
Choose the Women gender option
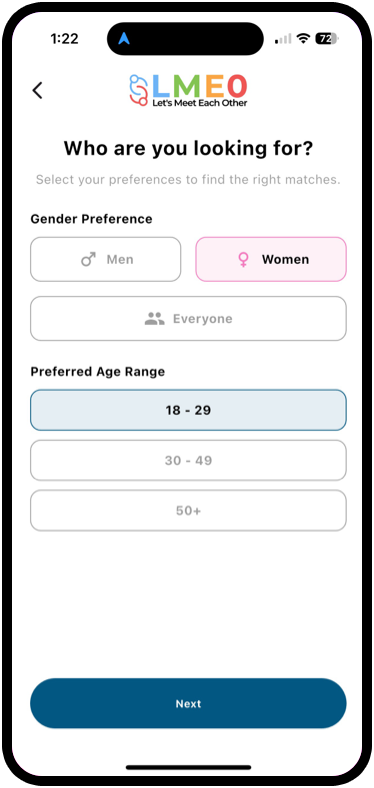click(x=271, y=259)
